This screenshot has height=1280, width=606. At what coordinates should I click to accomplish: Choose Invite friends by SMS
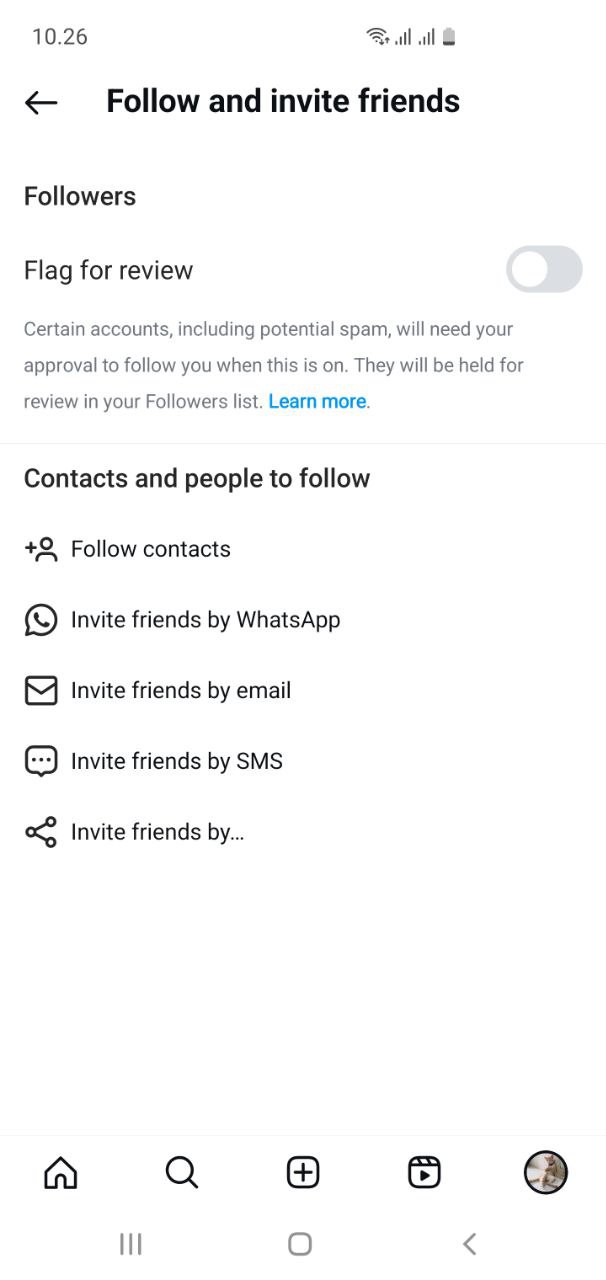tap(303, 762)
